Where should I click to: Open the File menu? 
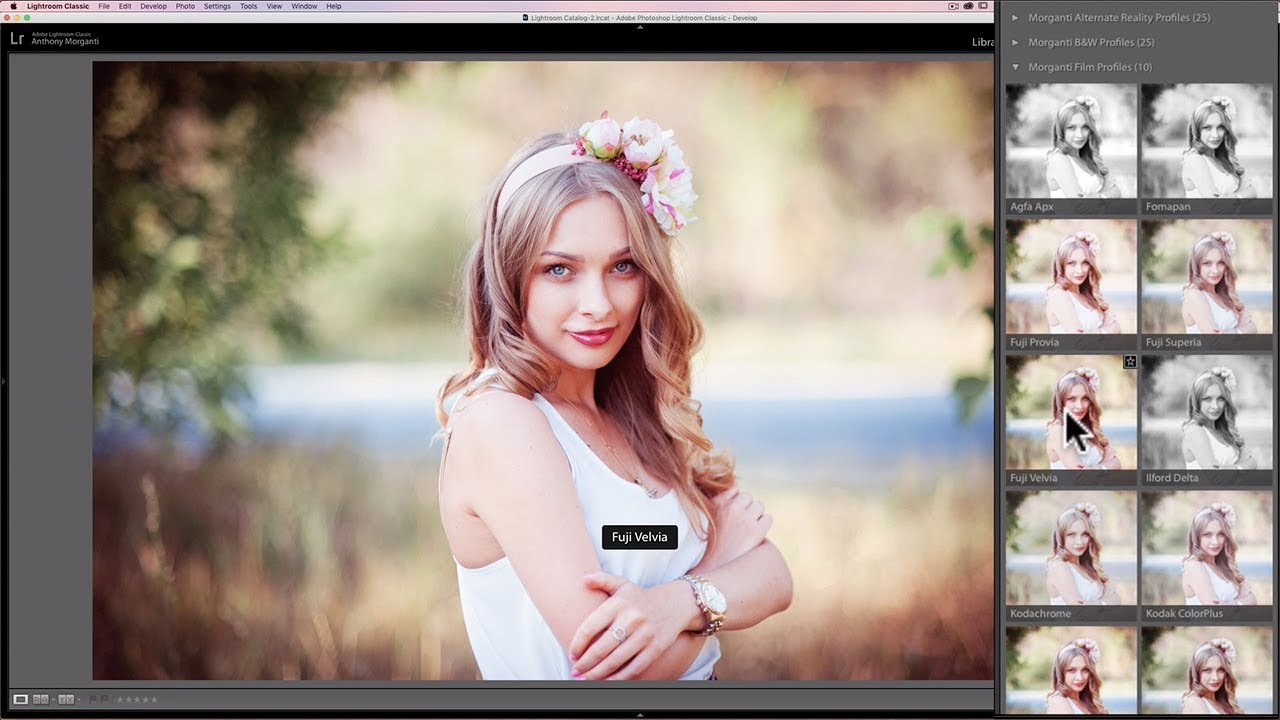coord(104,6)
